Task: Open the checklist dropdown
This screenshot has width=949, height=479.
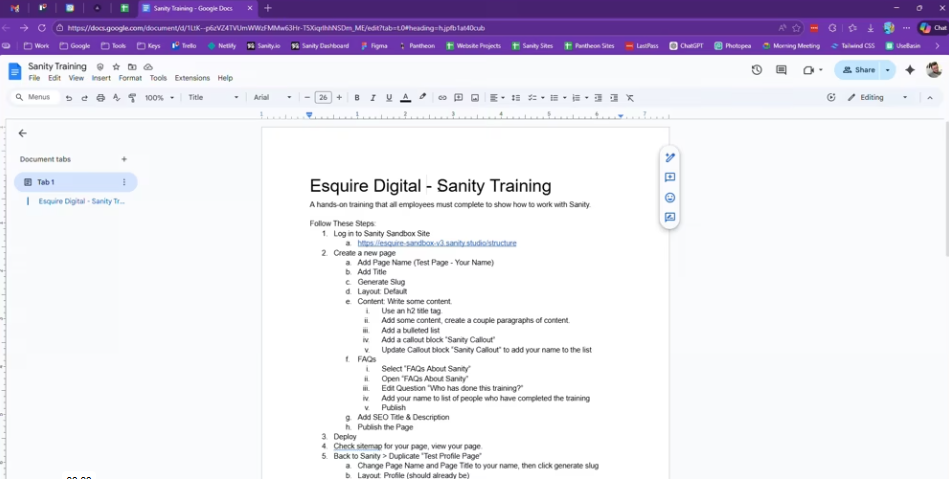Action: click(x=536, y=97)
